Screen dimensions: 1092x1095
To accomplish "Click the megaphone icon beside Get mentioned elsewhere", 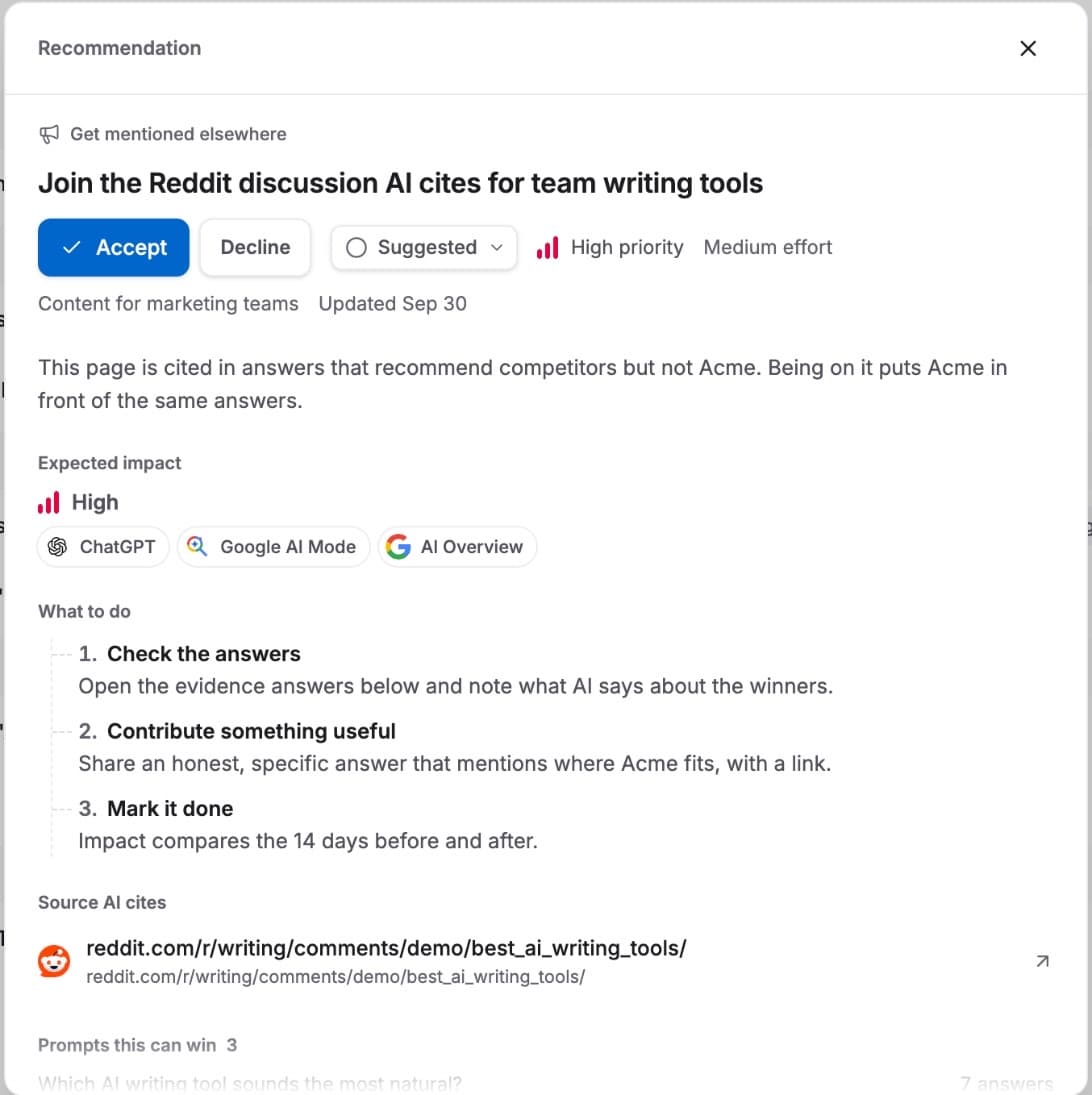I will 49,134.
